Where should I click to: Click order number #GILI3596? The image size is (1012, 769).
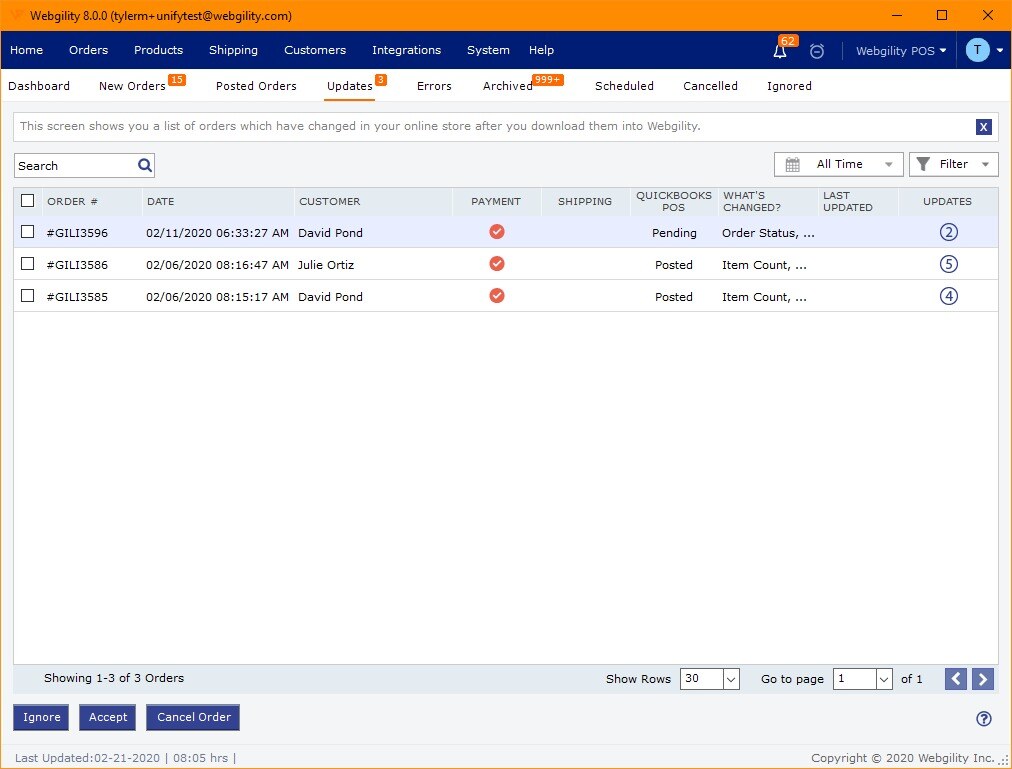(77, 233)
